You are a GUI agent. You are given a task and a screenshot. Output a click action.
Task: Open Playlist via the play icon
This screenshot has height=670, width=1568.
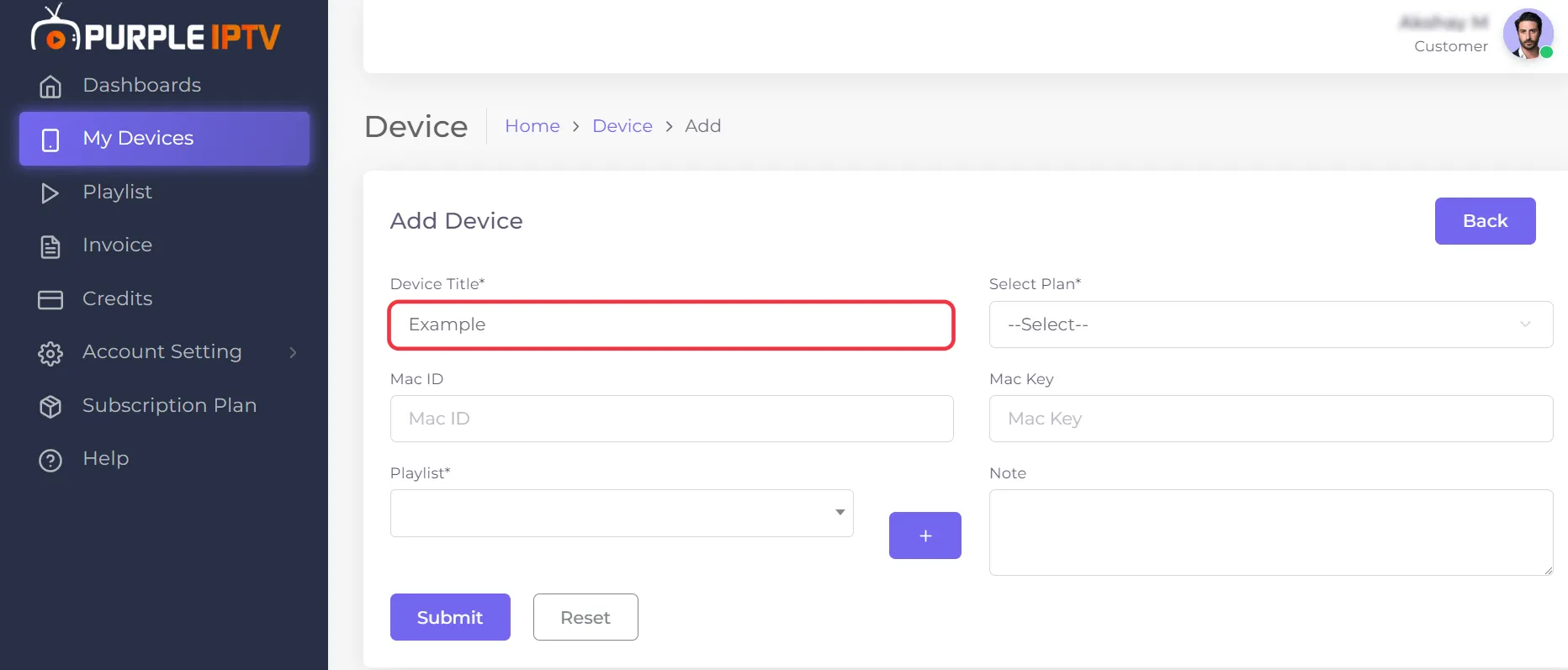click(50, 193)
